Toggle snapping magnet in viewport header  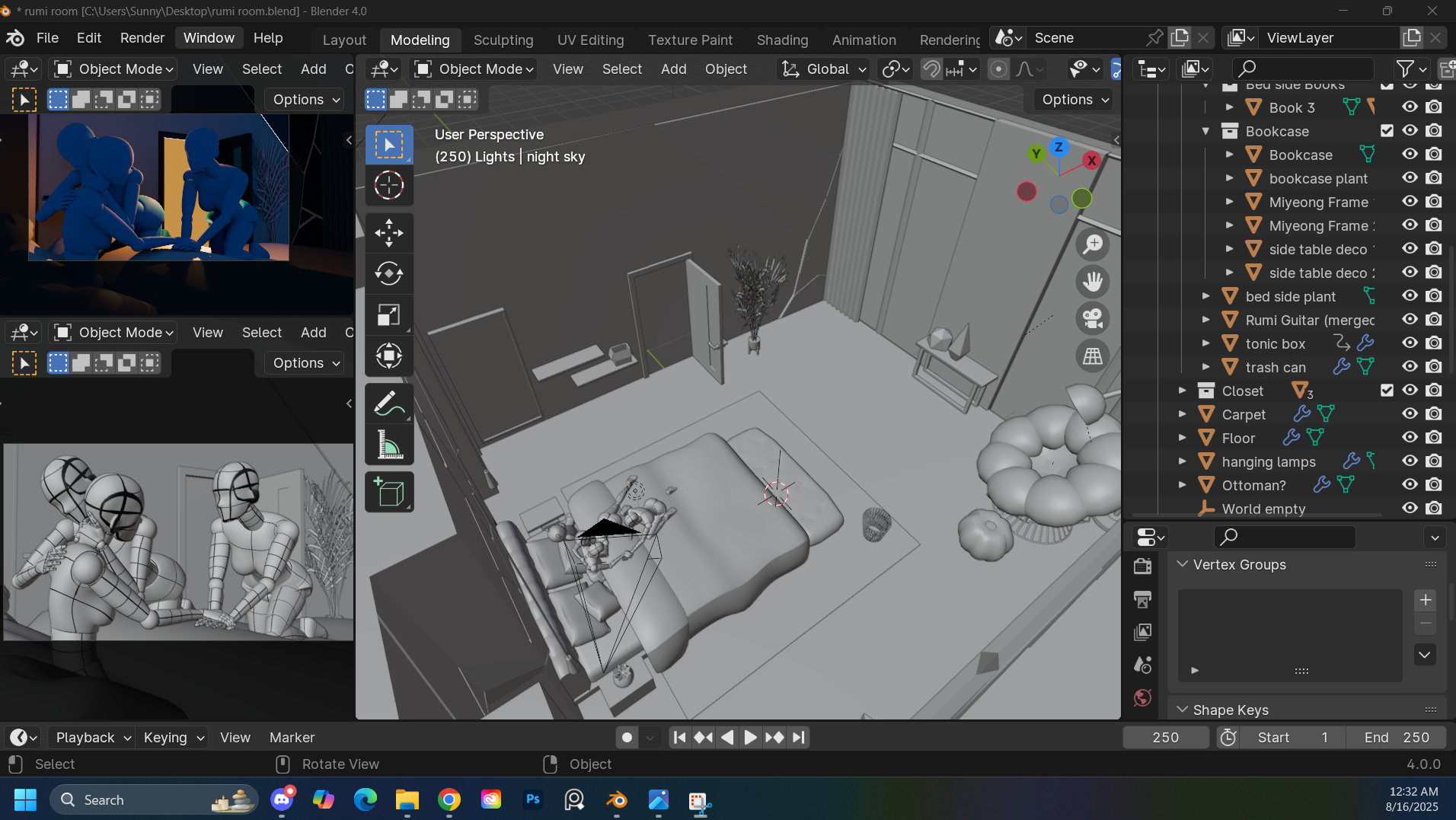tap(931, 69)
